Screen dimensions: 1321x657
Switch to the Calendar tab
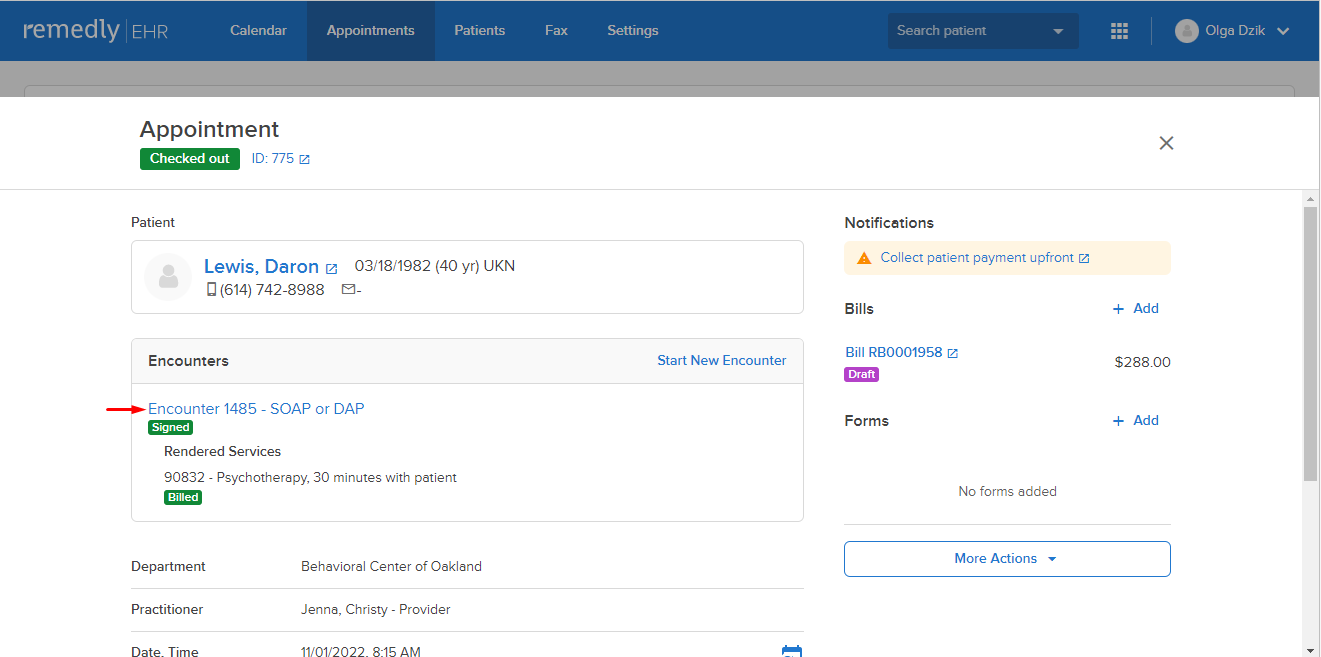pos(258,31)
